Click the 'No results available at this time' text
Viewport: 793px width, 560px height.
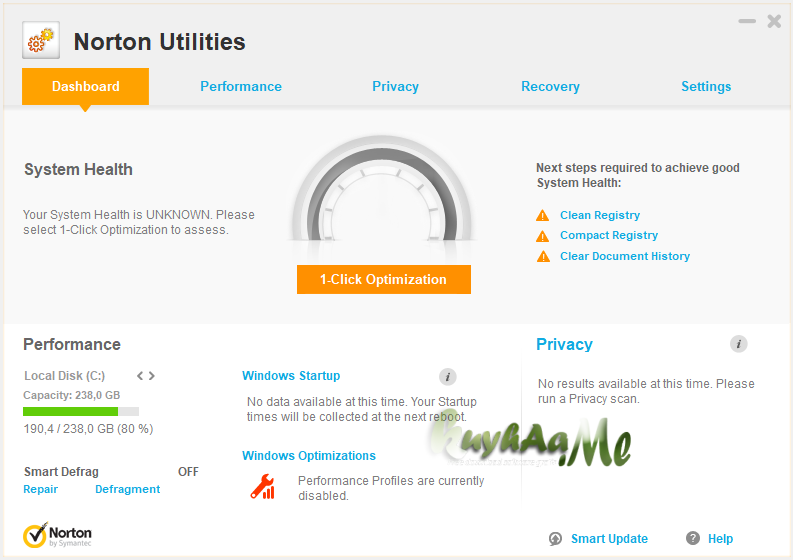646,391
